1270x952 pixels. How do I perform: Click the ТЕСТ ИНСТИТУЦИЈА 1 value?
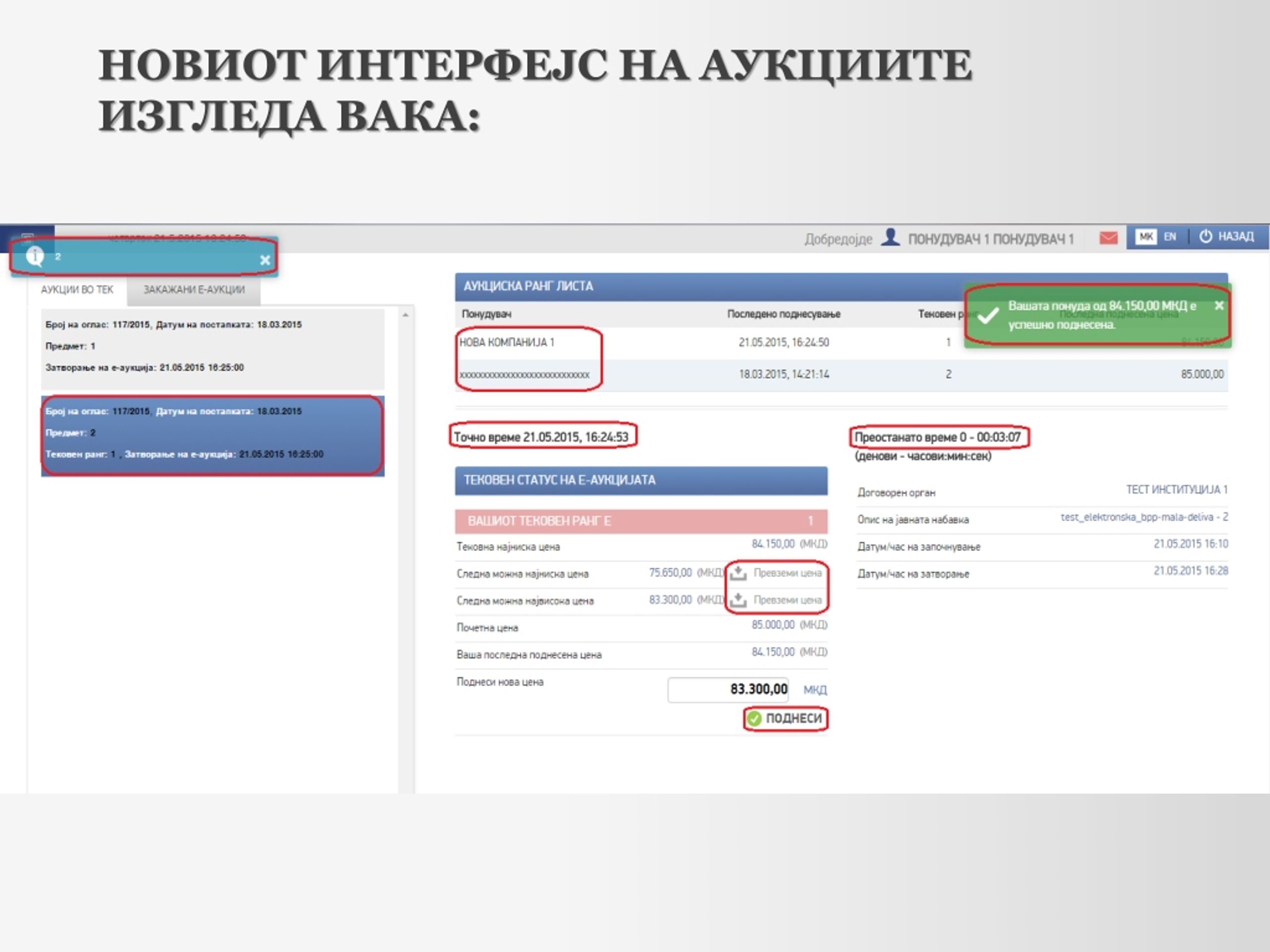click(x=1176, y=489)
